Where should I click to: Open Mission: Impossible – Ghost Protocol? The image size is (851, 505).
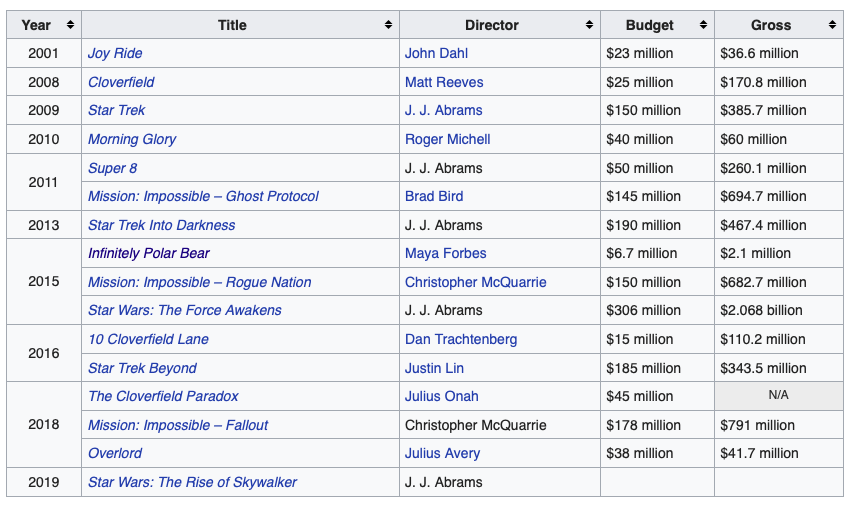203,196
